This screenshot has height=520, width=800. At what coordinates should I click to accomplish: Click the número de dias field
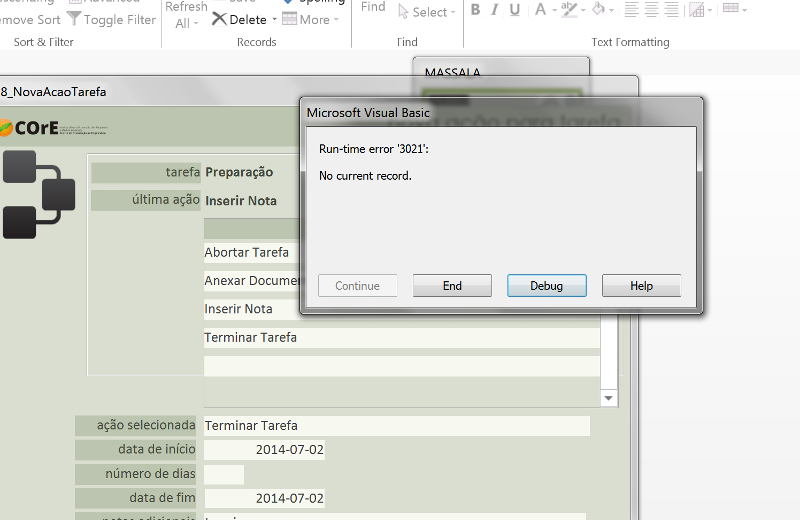(224, 474)
